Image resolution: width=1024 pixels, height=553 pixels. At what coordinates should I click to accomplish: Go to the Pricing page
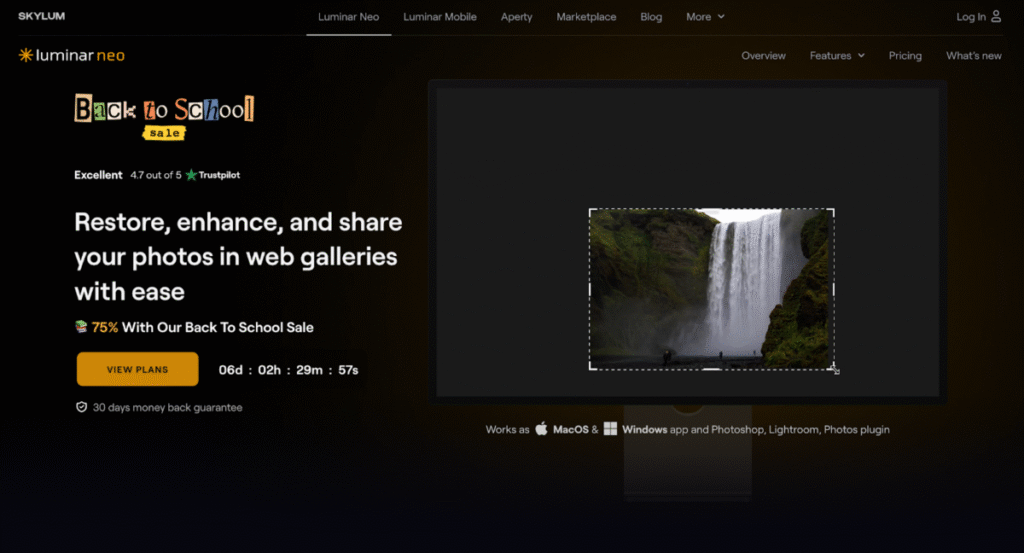tap(904, 55)
